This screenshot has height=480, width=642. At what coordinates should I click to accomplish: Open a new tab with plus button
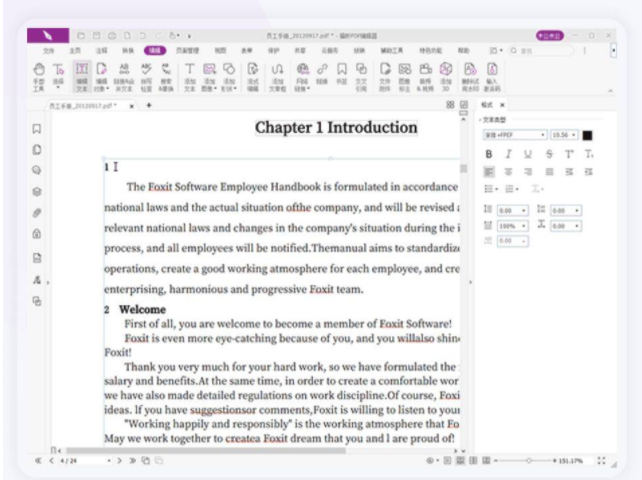(149, 105)
